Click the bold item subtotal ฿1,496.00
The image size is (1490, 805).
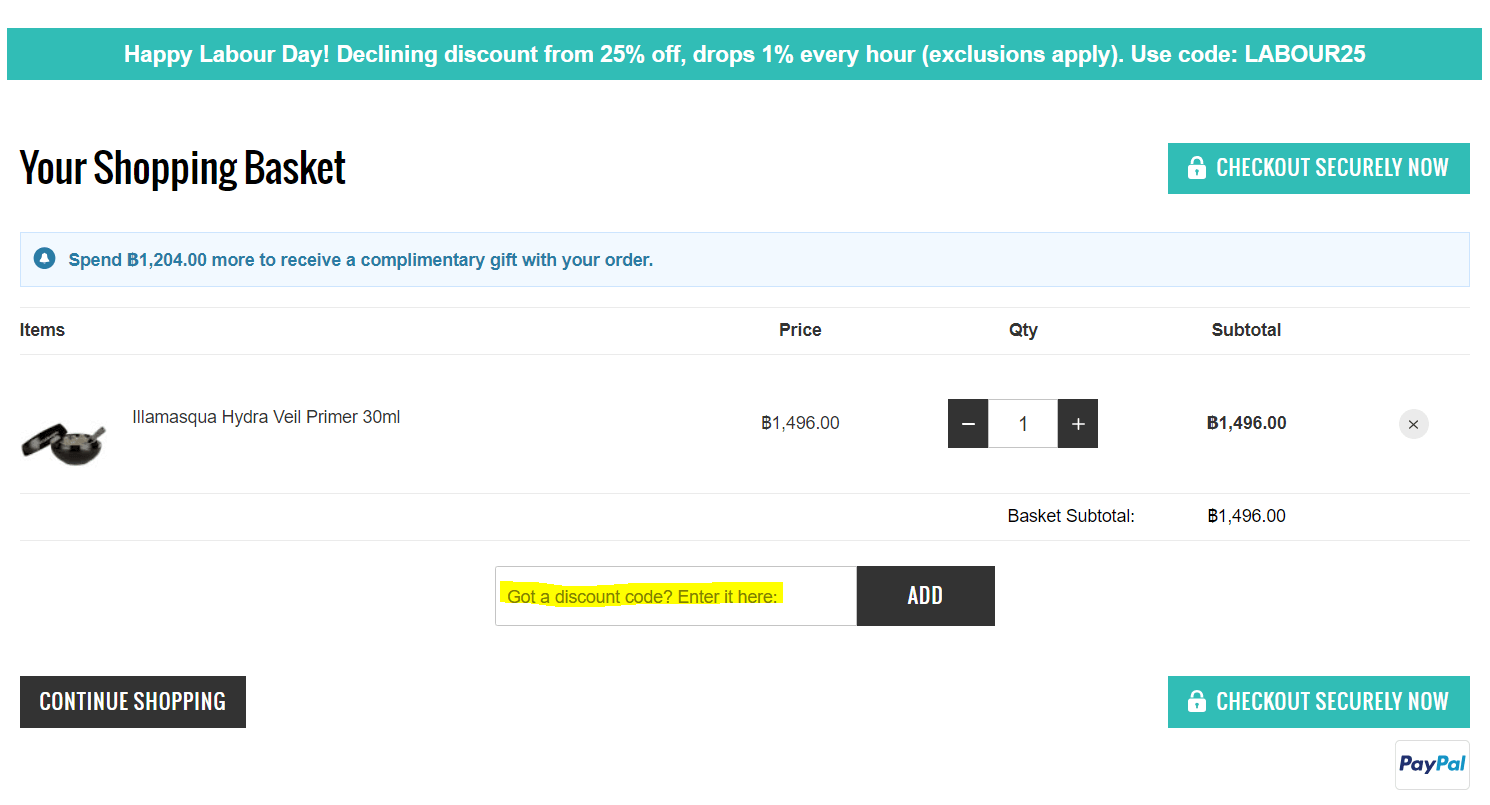point(1246,423)
